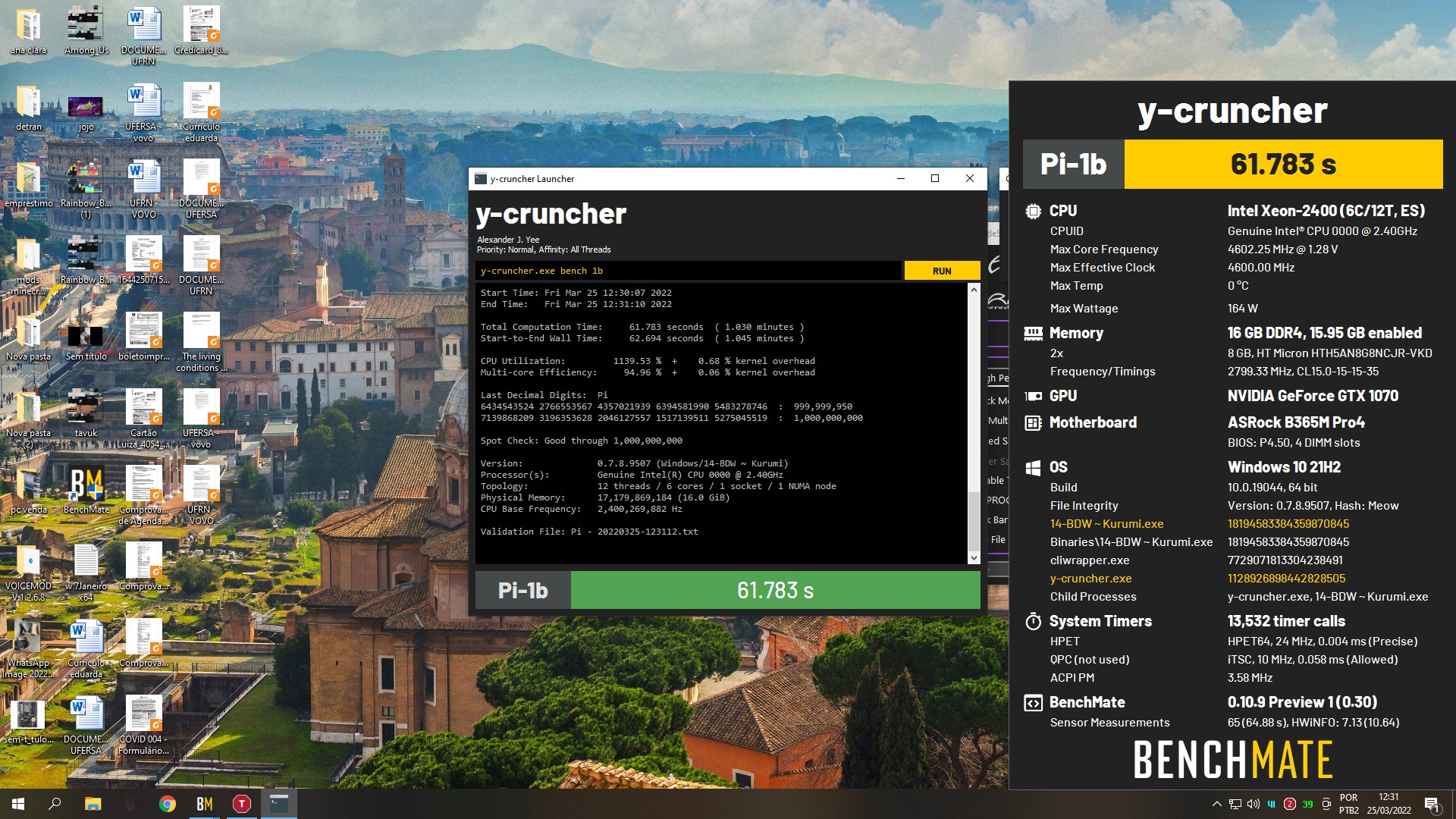Select the sem-t_tulo... image icon
This screenshot has width=1456, height=819.
(28, 722)
